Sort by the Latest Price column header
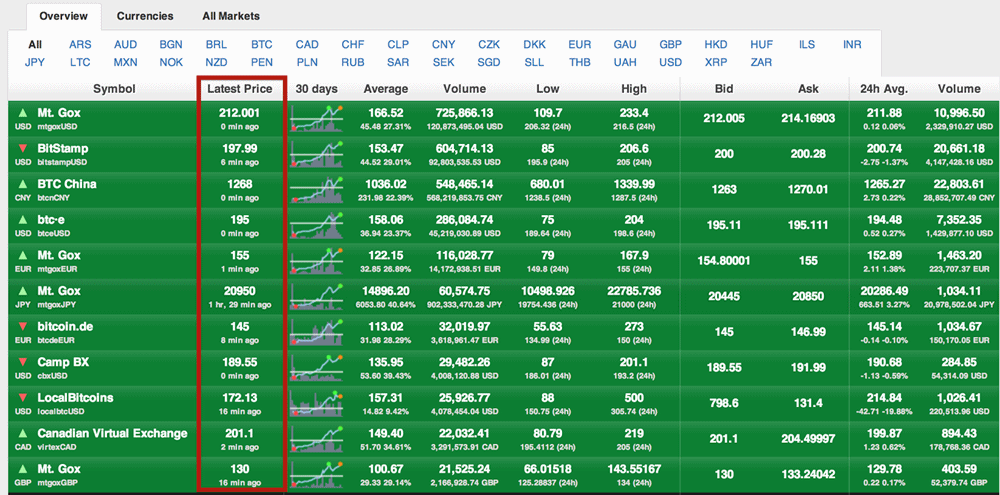1000x495 pixels. (x=240, y=89)
